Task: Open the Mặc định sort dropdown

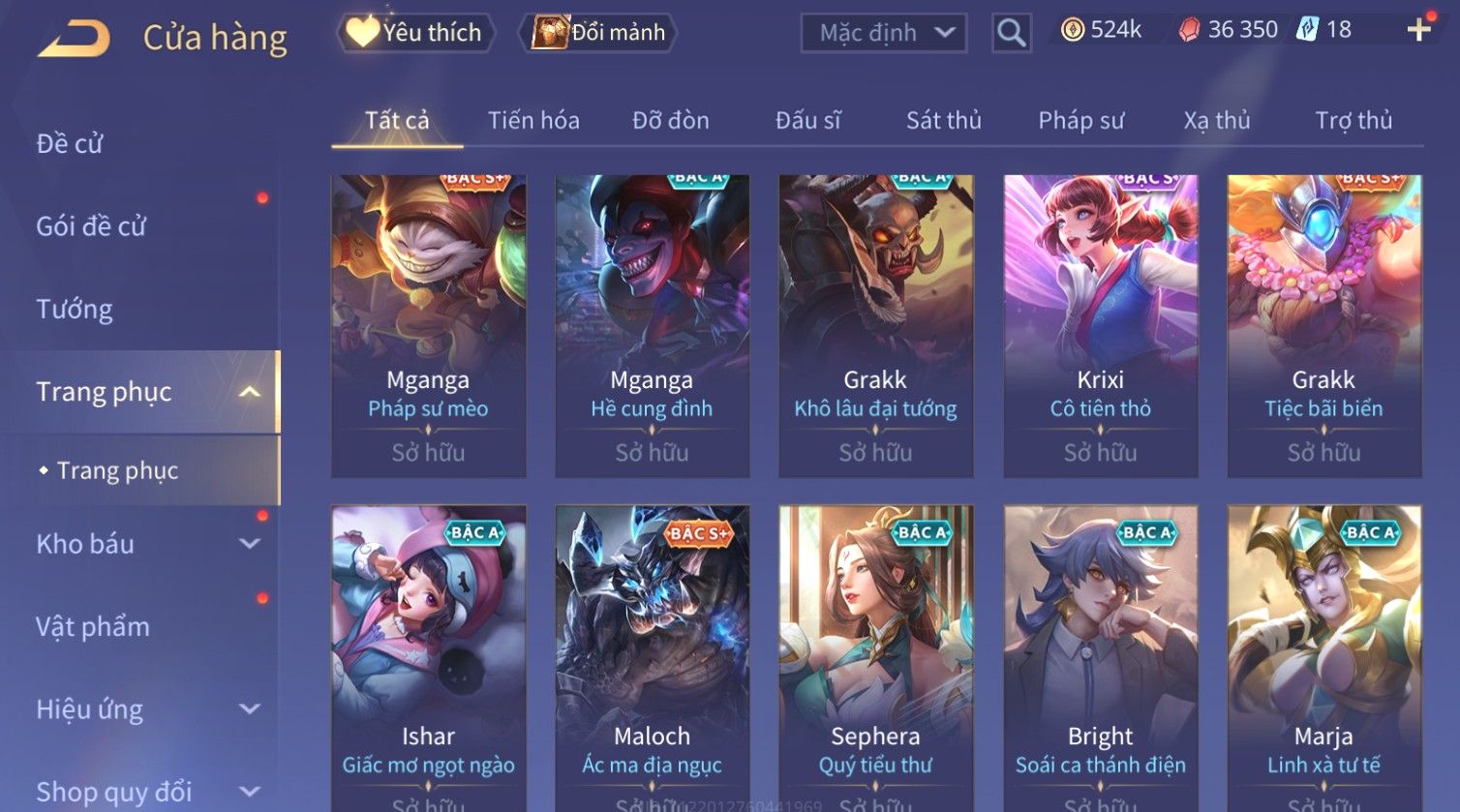Action: pos(883,33)
